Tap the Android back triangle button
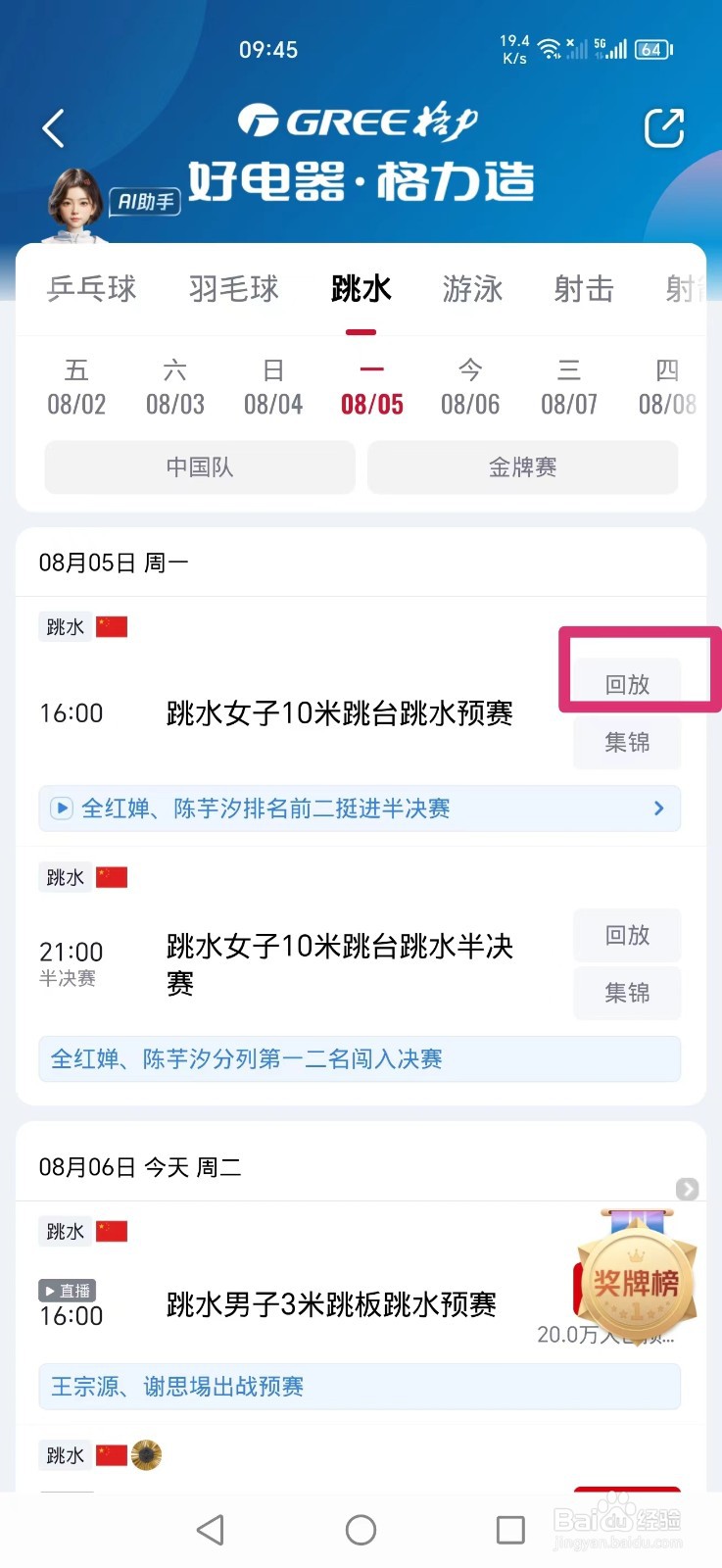Viewport: 722px width, 1568px height. pyautogui.click(x=211, y=1530)
